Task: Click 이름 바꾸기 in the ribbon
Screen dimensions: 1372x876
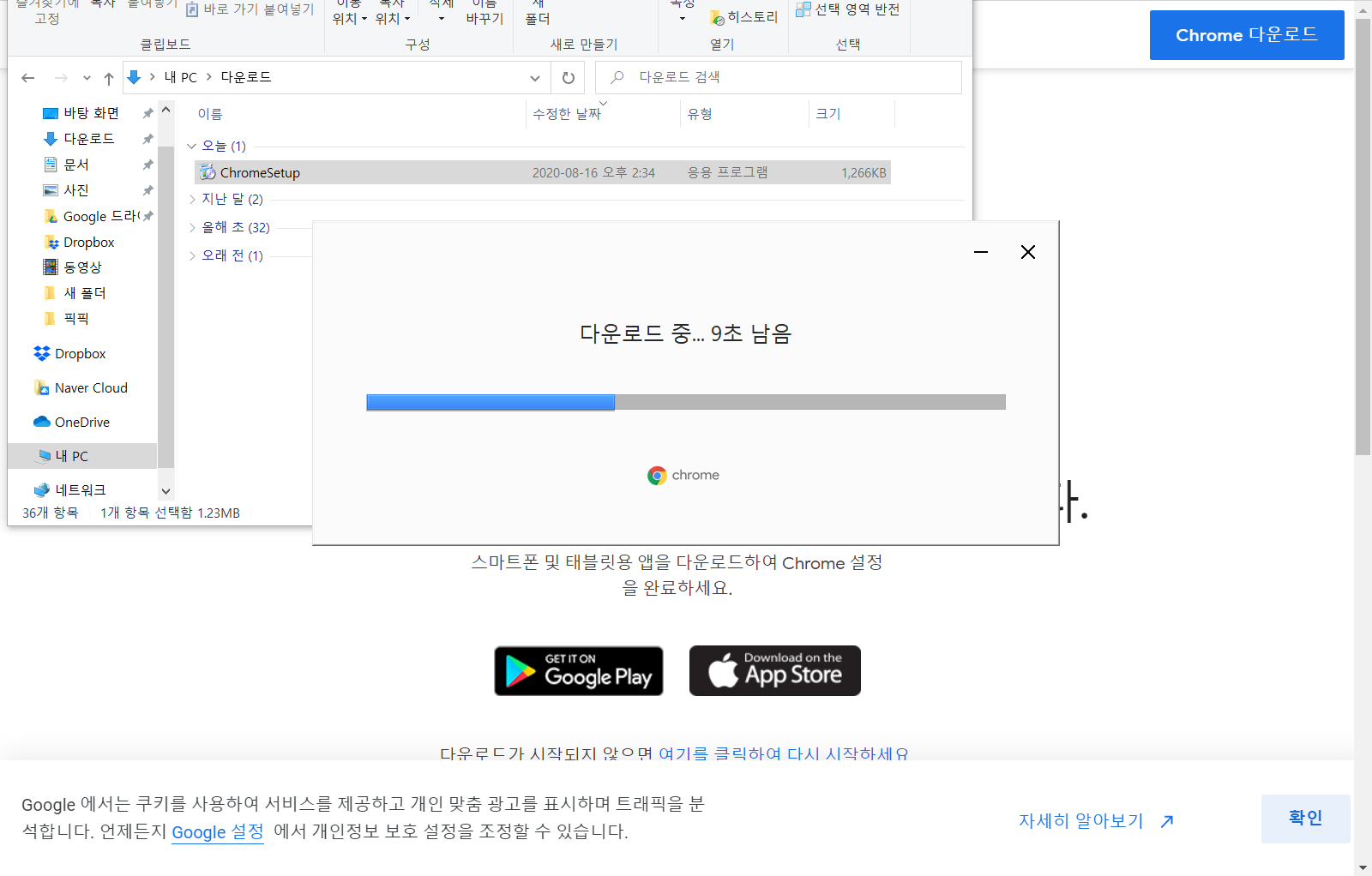Action: [484, 12]
